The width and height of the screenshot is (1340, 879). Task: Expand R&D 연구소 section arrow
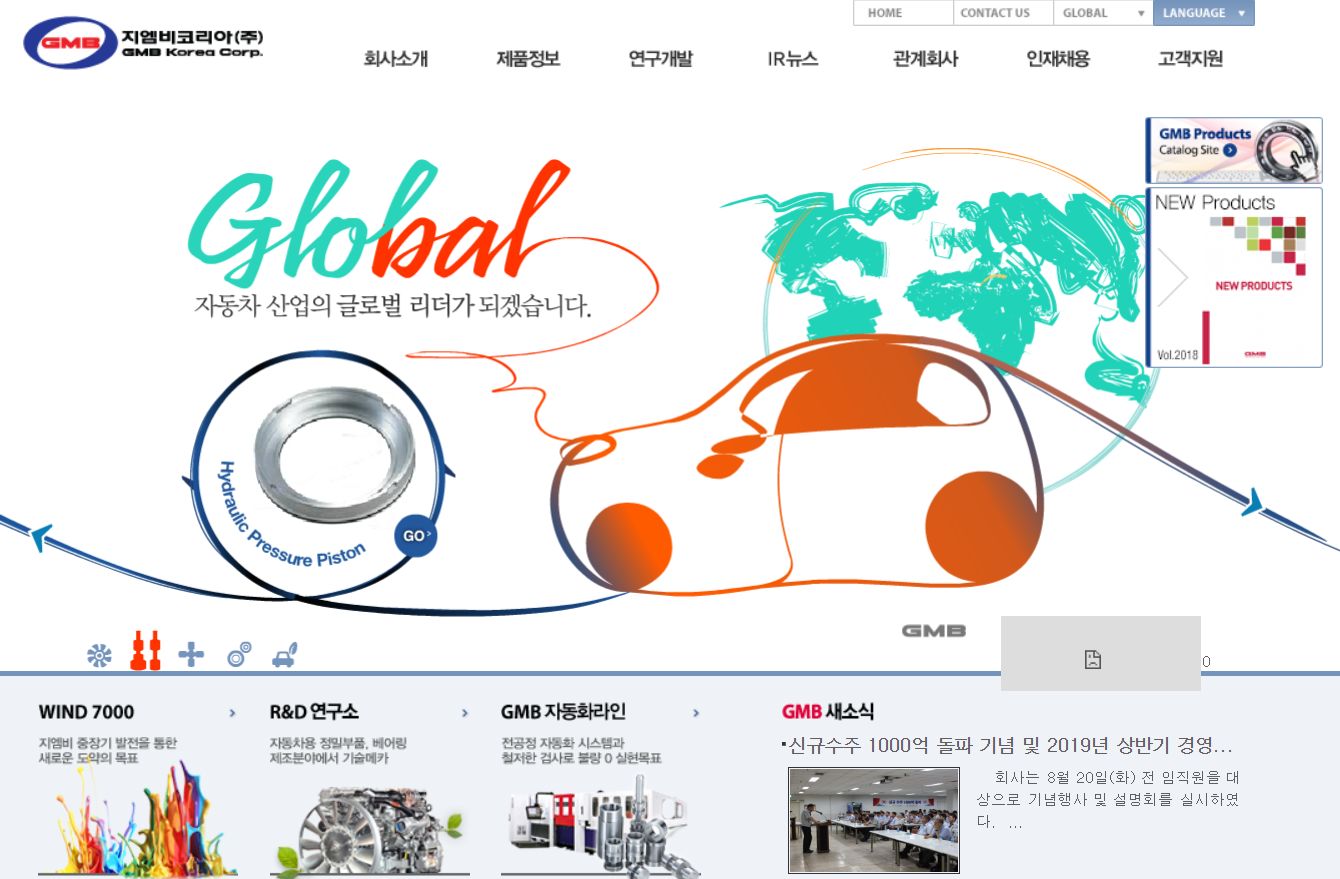pyautogui.click(x=465, y=713)
